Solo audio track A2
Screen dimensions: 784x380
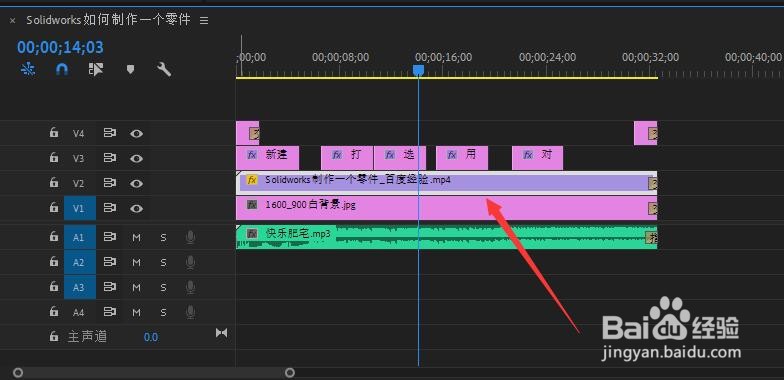click(x=163, y=262)
